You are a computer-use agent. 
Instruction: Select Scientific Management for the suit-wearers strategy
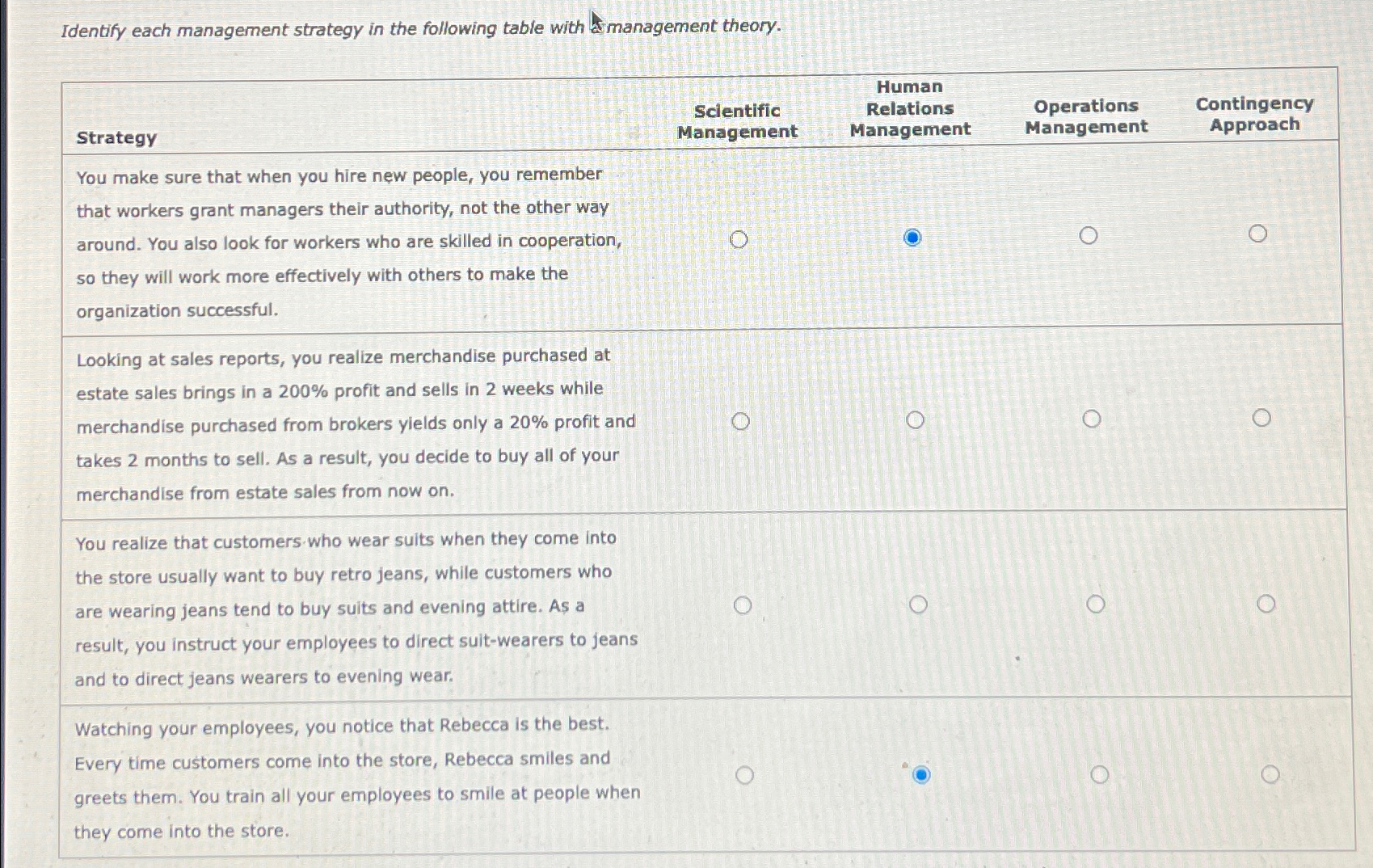tap(743, 605)
